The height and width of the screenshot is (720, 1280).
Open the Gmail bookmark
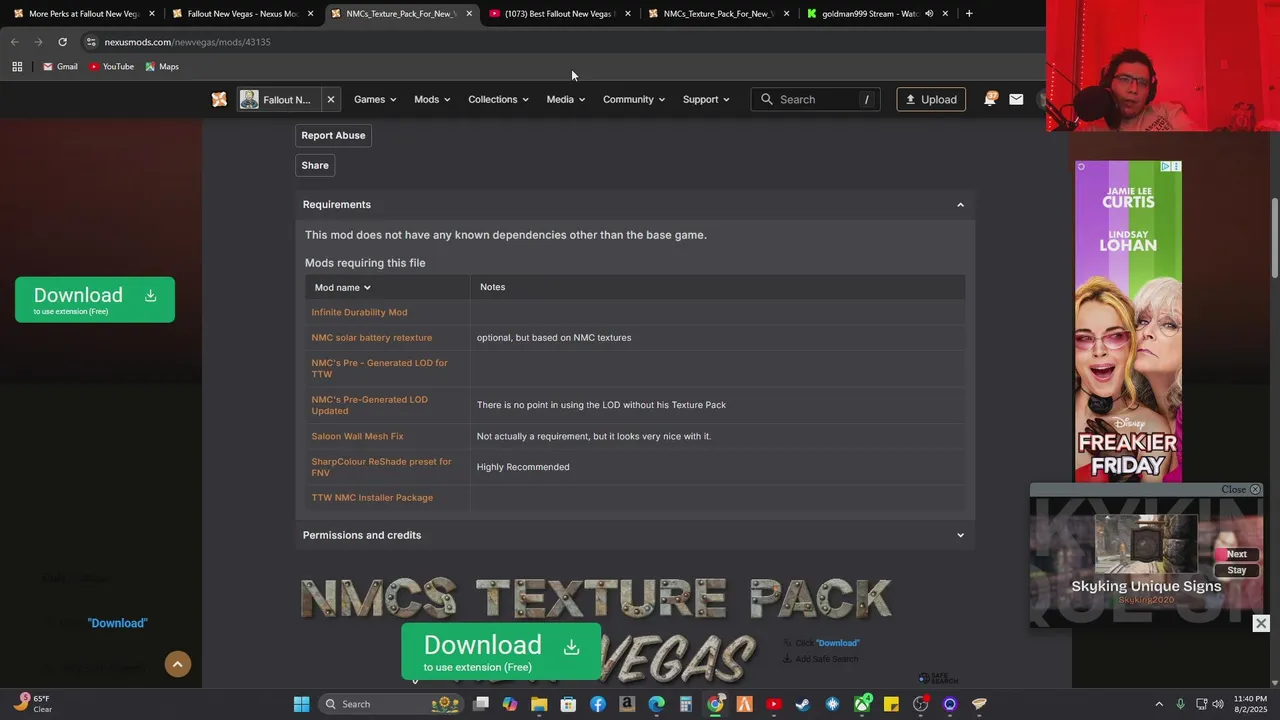click(x=60, y=67)
